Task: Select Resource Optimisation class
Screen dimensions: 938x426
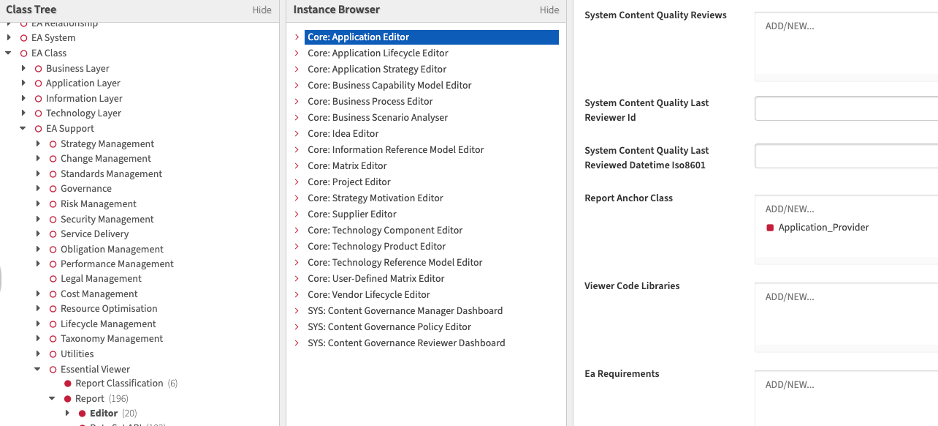Action: (x=109, y=309)
